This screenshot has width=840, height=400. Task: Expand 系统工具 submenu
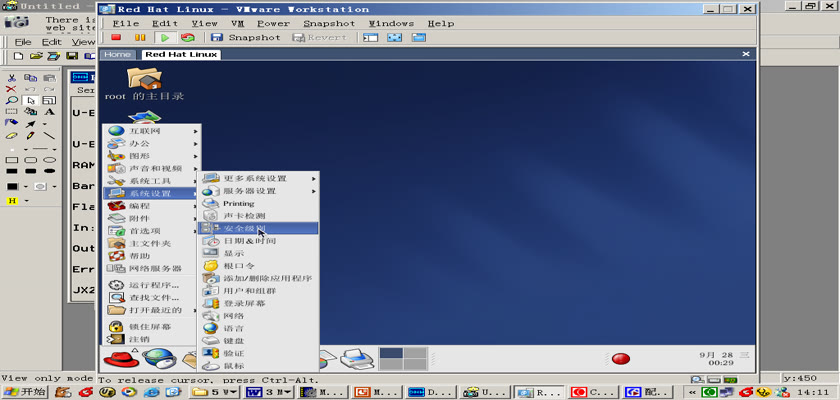[x=152, y=181]
